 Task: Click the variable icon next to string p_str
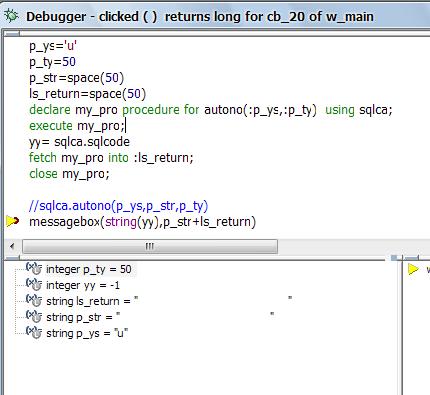tap(34, 316)
